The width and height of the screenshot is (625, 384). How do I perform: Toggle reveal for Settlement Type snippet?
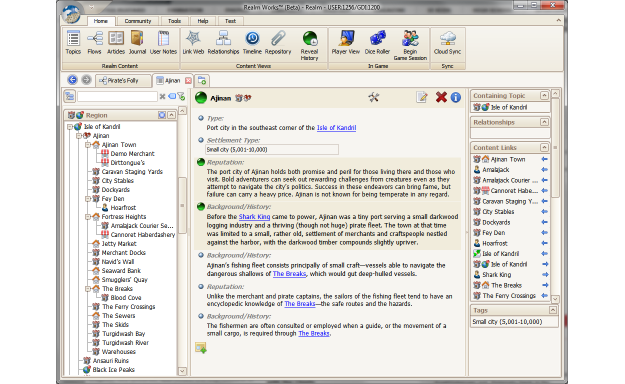(x=201, y=140)
